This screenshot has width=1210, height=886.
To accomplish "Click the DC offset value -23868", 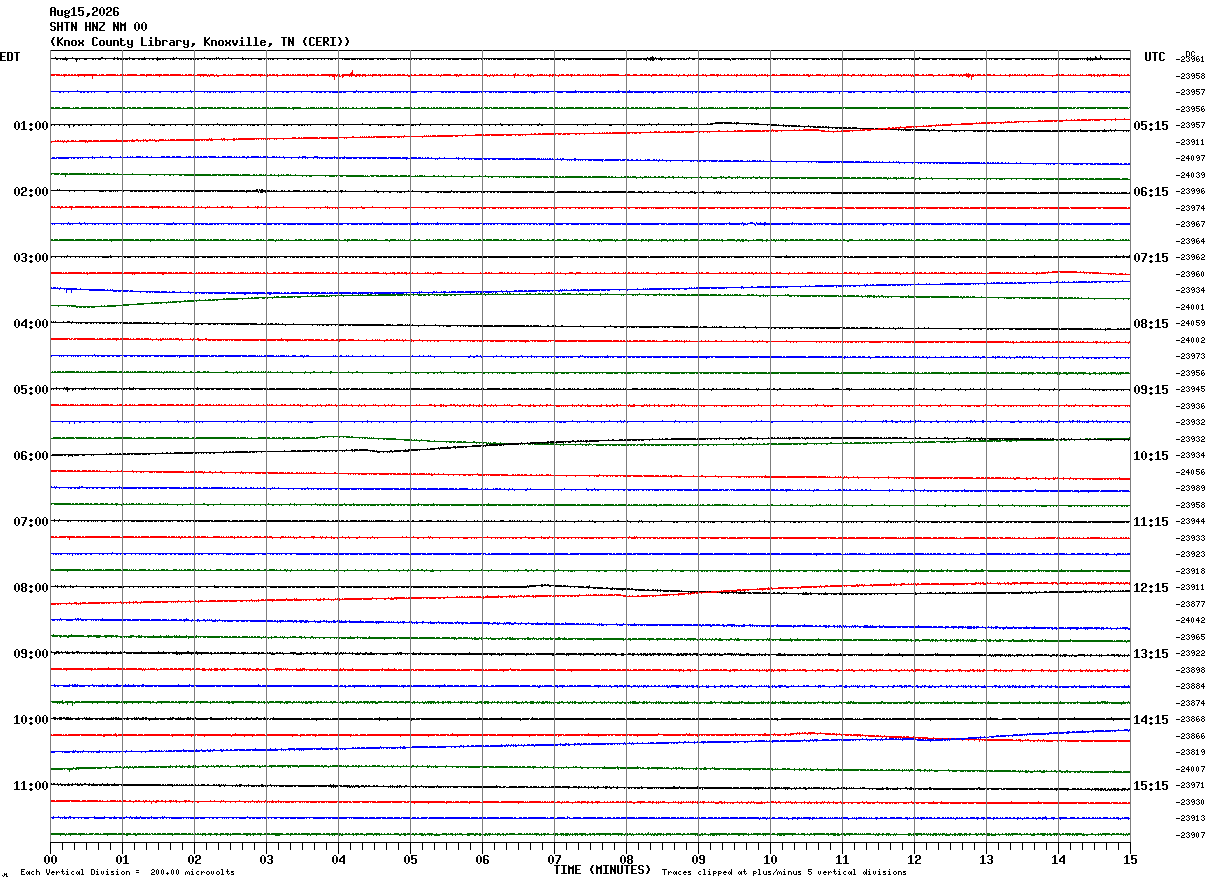I will (x=1191, y=720).
